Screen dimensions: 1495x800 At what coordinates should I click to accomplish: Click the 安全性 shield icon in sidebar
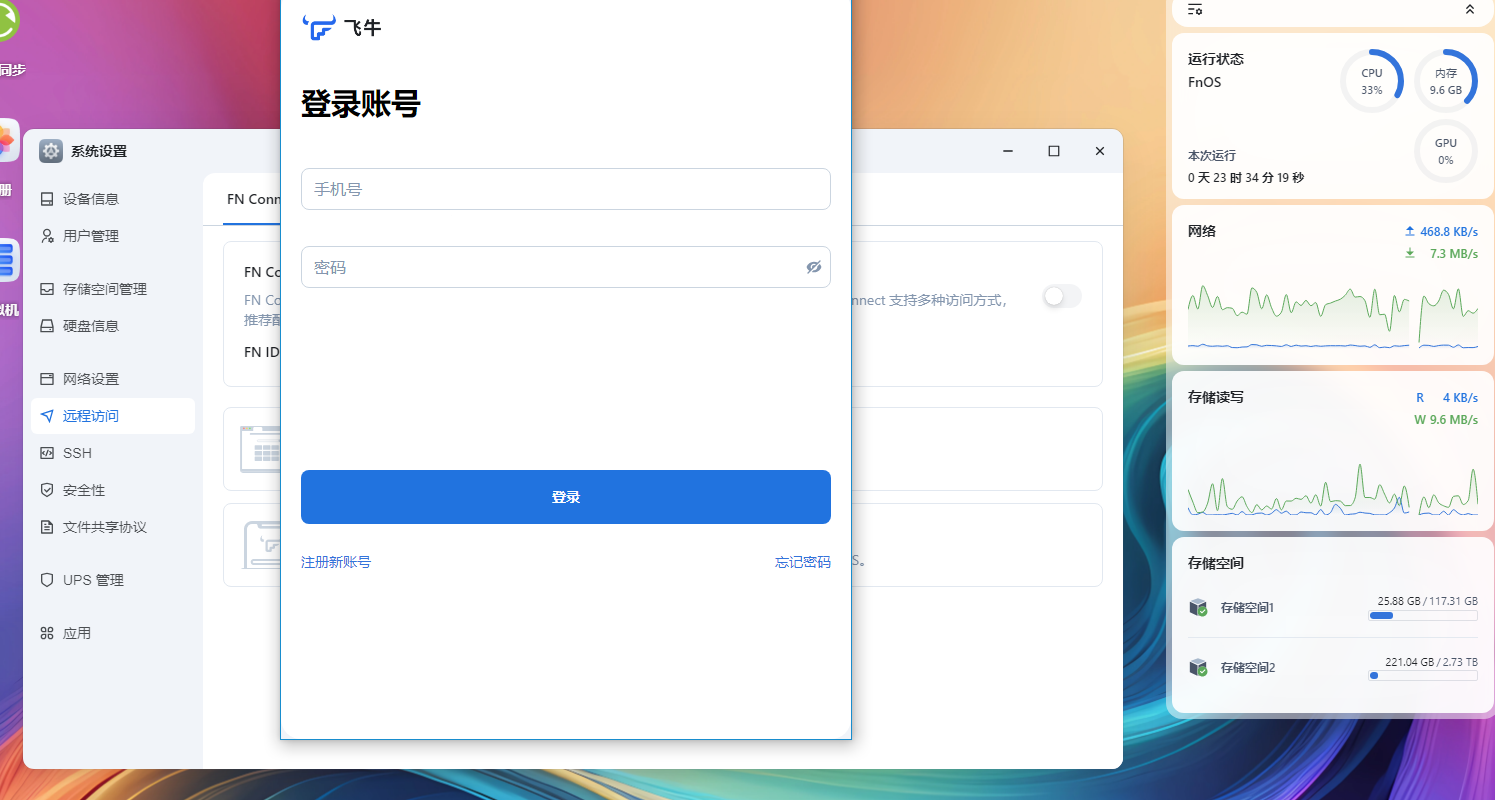pos(46,490)
